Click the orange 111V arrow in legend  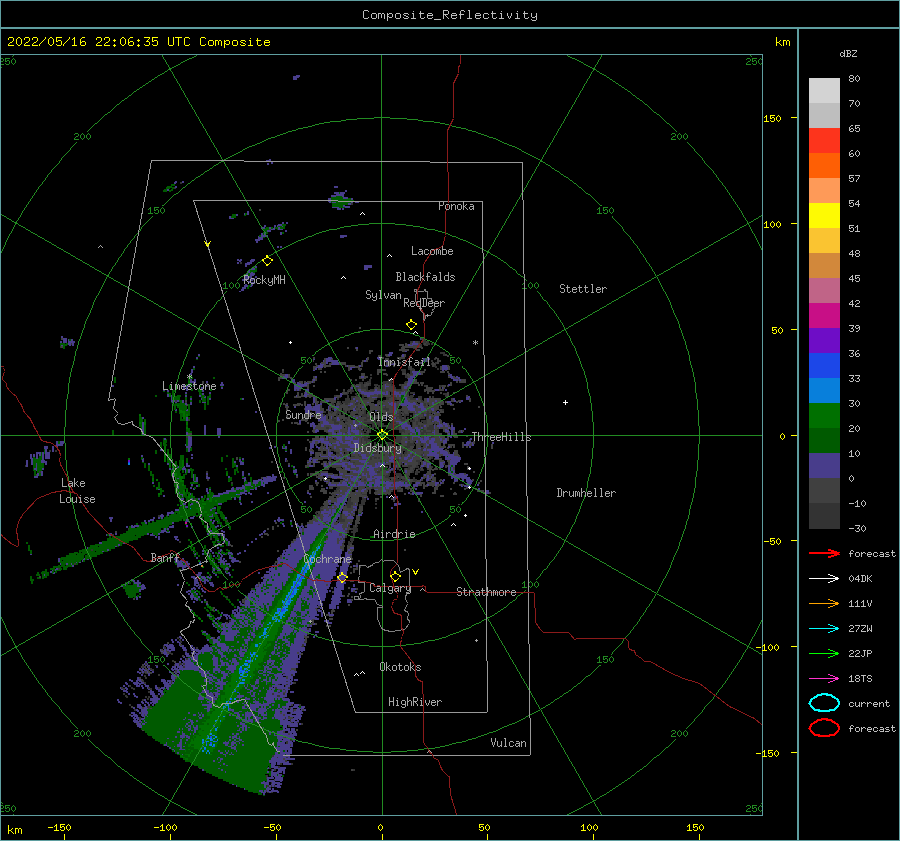(x=824, y=603)
